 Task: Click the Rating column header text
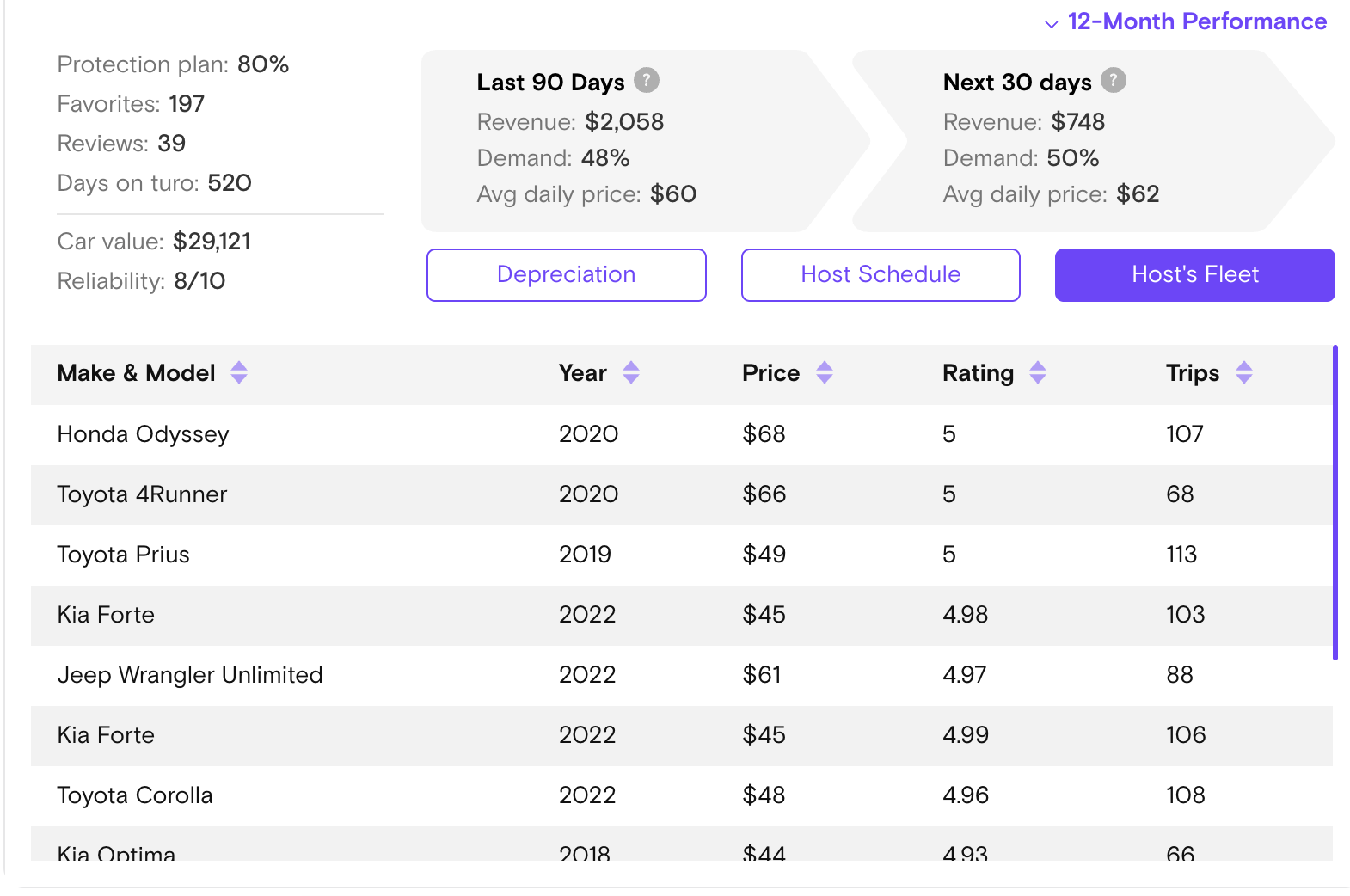click(x=979, y=373)
